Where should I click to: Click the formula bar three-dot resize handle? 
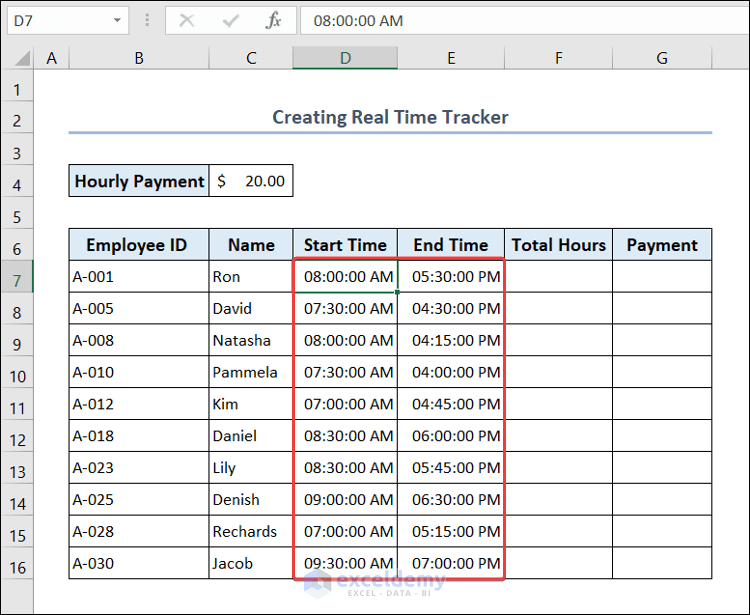tap(147, 20)
